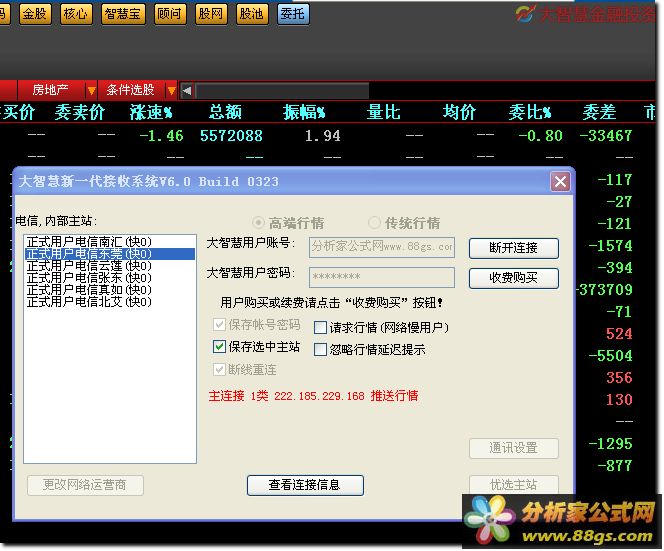
Task: Enable 忽略行情延迟提示 checkbox
Action: (x=320, y=349)
